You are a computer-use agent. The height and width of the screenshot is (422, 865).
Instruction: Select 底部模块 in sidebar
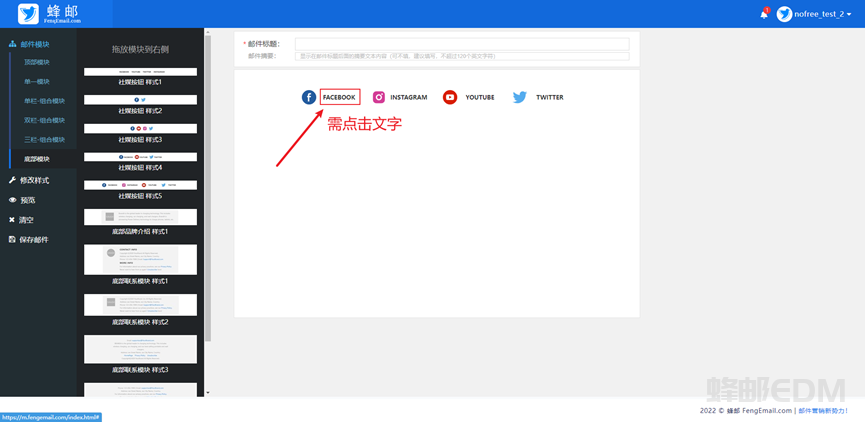37,159
